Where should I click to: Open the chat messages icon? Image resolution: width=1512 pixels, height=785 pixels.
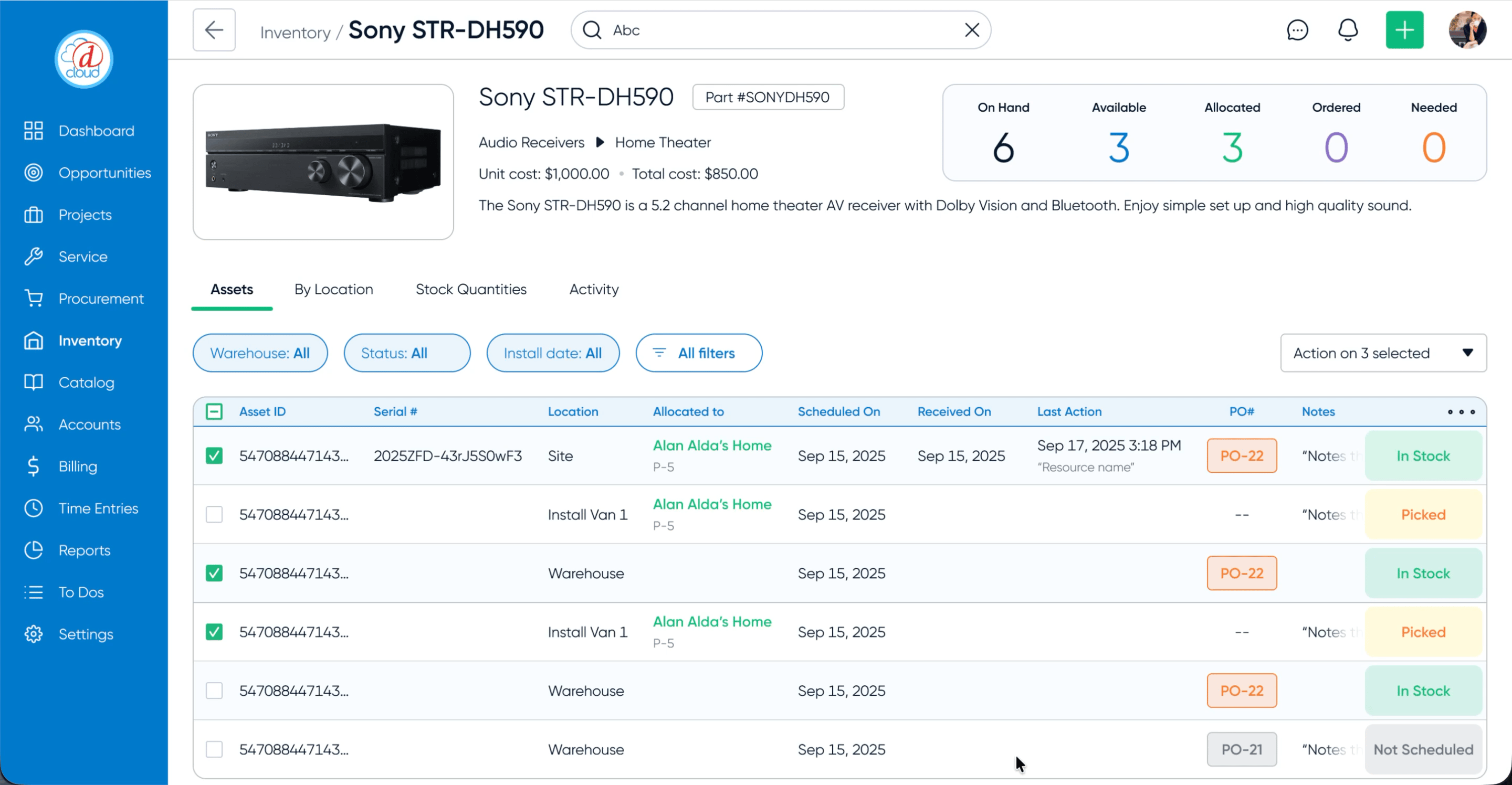pyautogui.click(x=1297, y=30)
